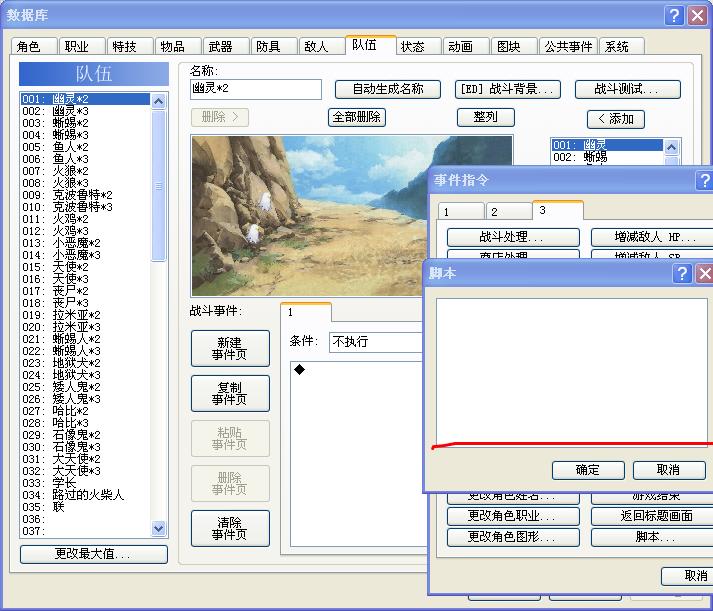This screenshot has height=611, width=713.
Task: Click 清除事件页 button
Action: pos(230,529)
